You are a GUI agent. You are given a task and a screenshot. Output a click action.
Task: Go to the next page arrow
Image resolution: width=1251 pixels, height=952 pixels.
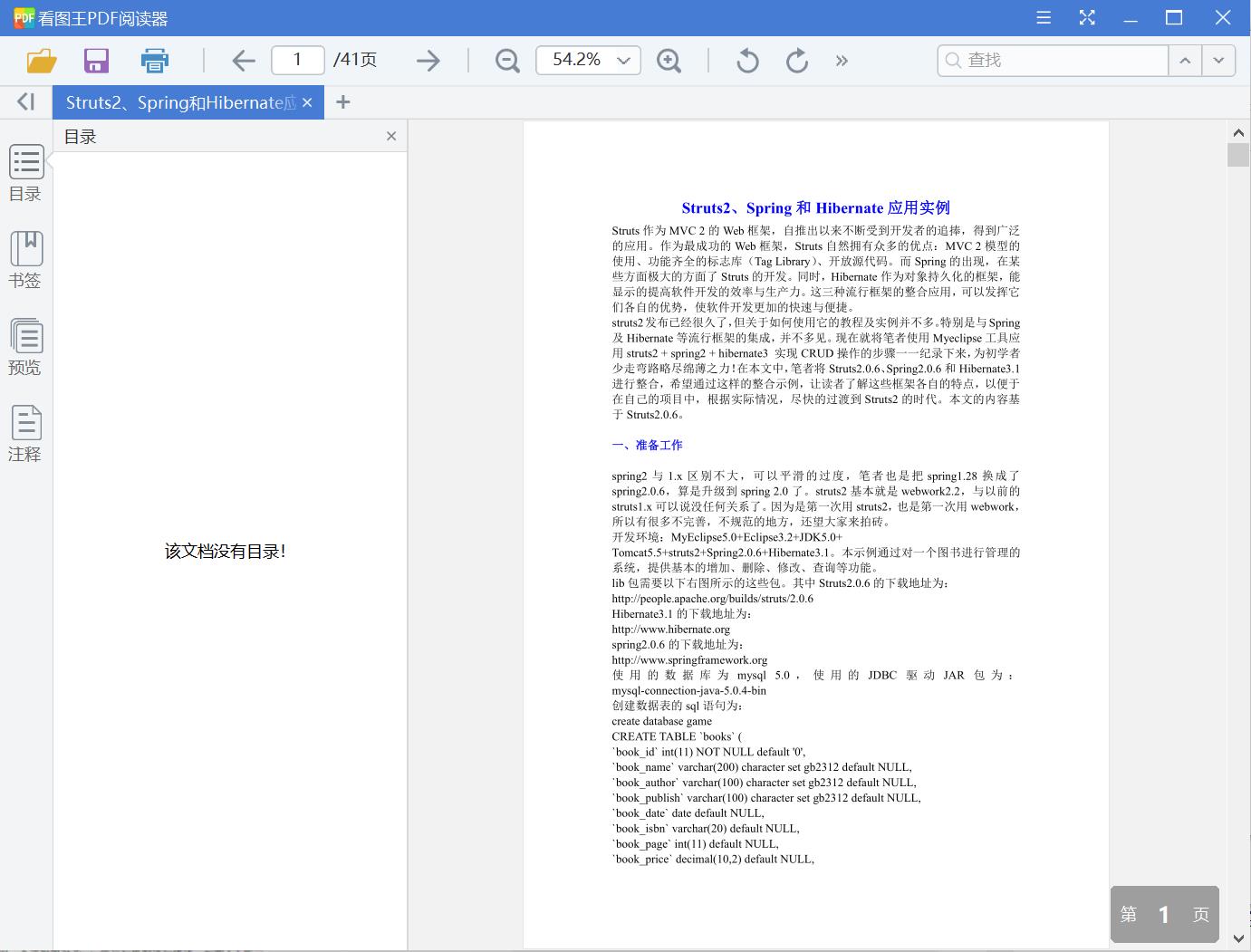point(428,61)
